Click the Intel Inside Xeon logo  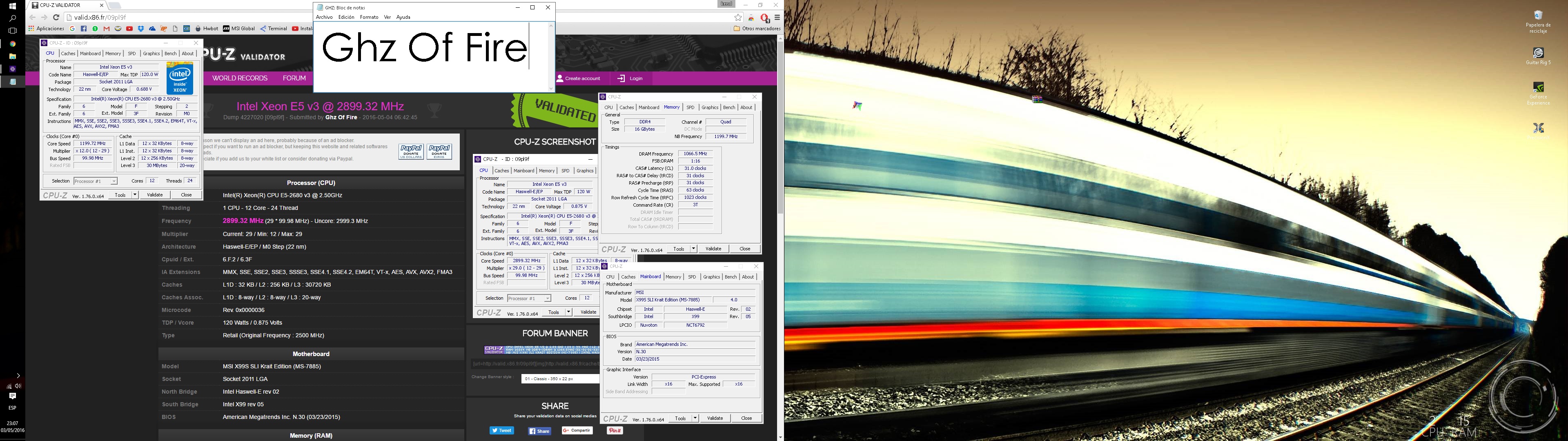click(180, 78)
